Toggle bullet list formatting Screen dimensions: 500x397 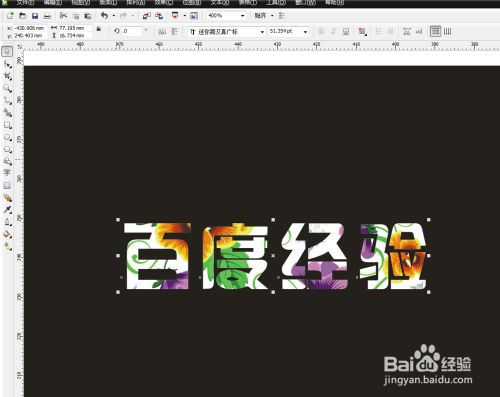pos(378,32)
